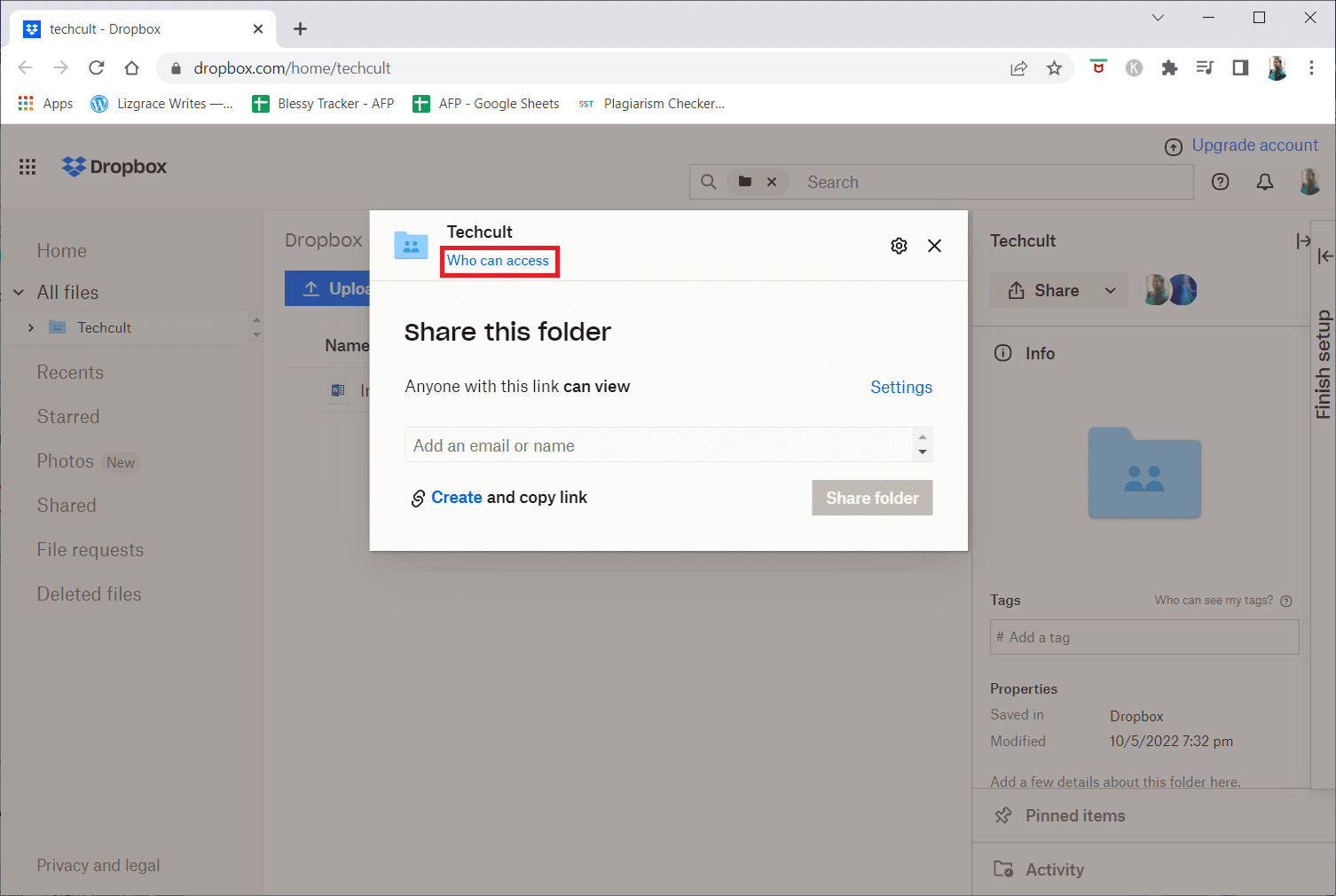Close the techcult - Dropbox tab
The image size is (1336, 896).
(x=258, y=29)
